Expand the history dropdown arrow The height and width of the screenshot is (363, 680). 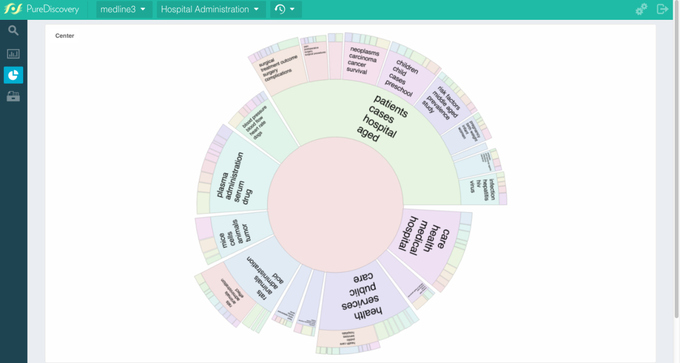pos(292,9)
